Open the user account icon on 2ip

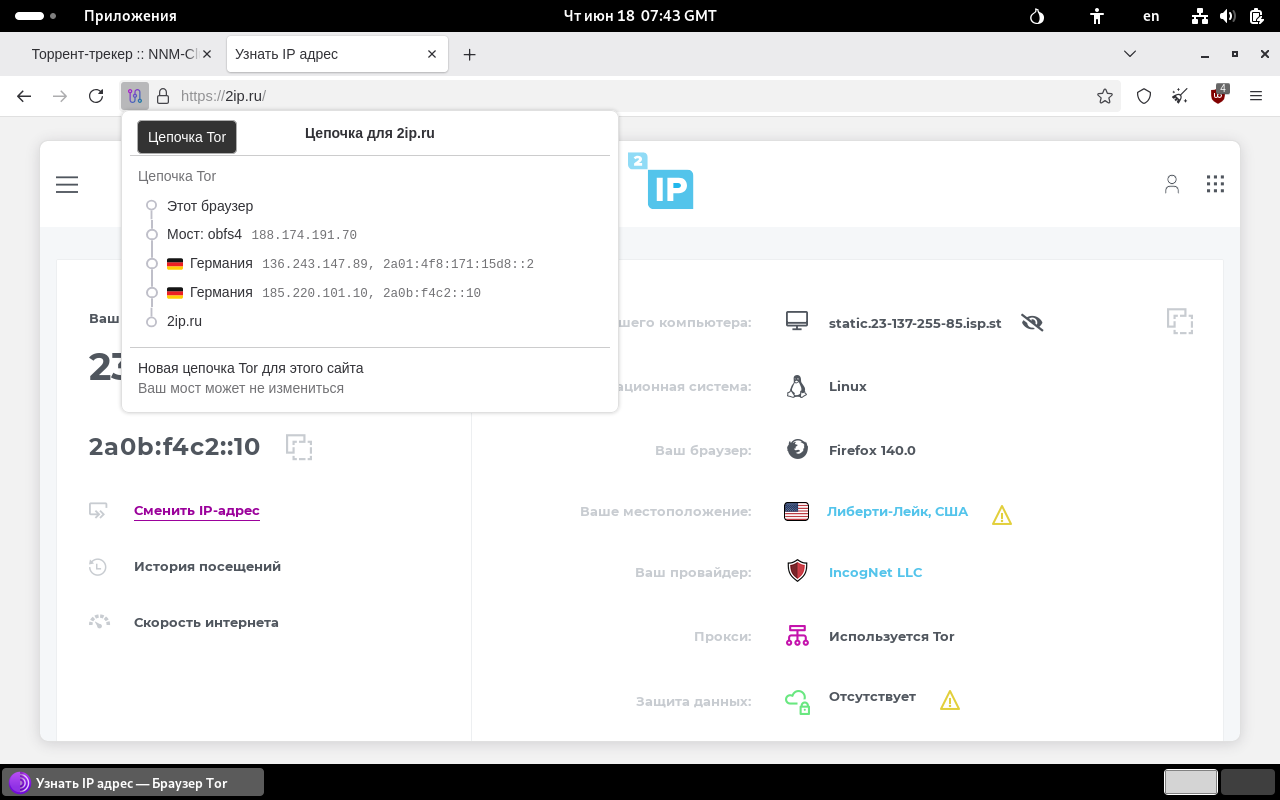coord(1172,184)
